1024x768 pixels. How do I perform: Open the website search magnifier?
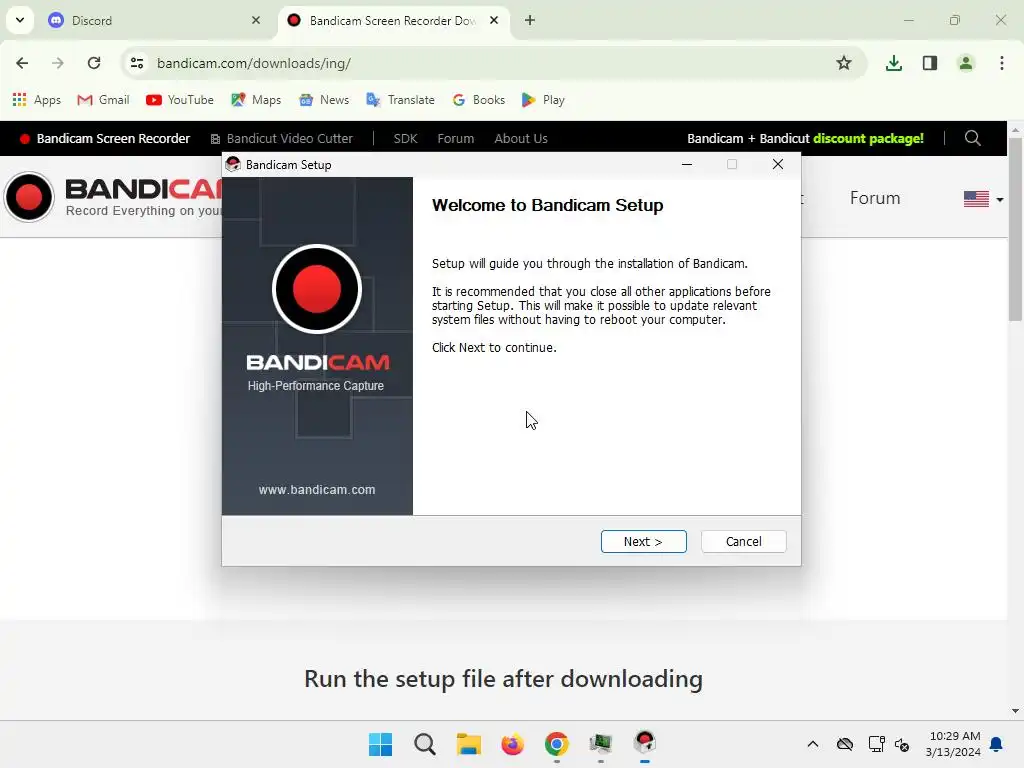click(x=972, y=138)
